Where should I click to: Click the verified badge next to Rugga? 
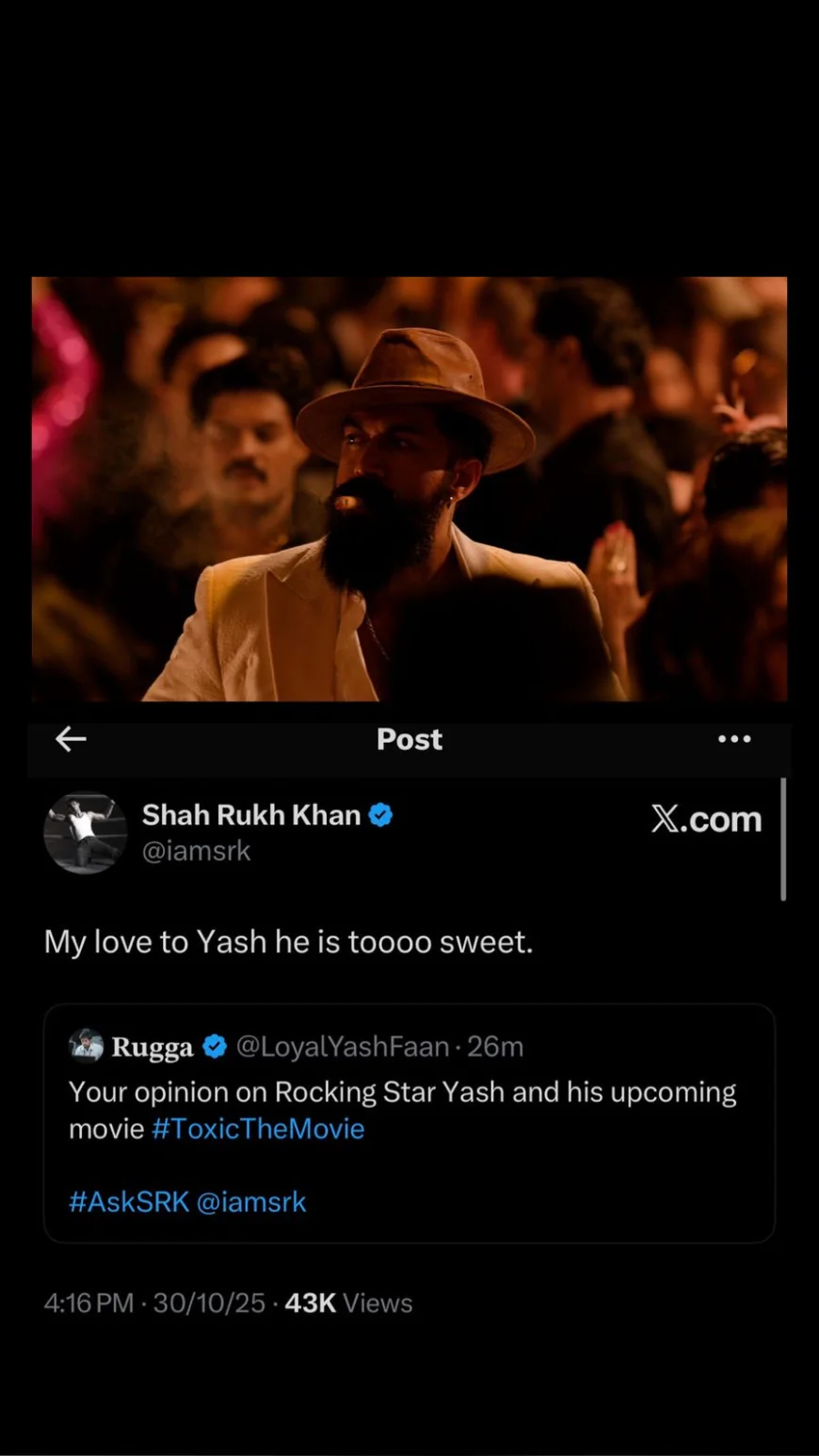(x=215, y=1047)
